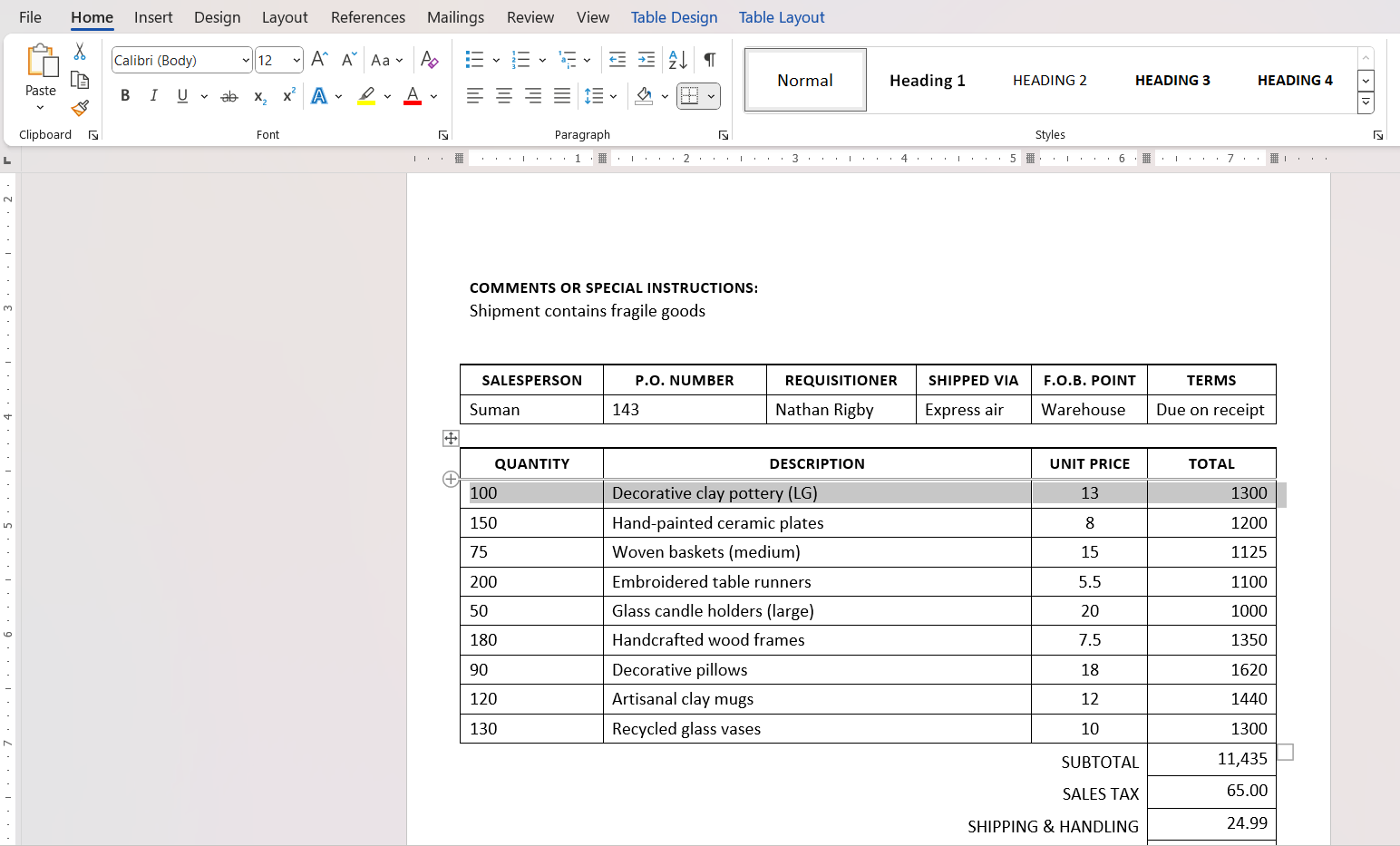This screenshot has height=846, width=1400.
Task: Increase indent icon
Action: (x=647, y=60)
